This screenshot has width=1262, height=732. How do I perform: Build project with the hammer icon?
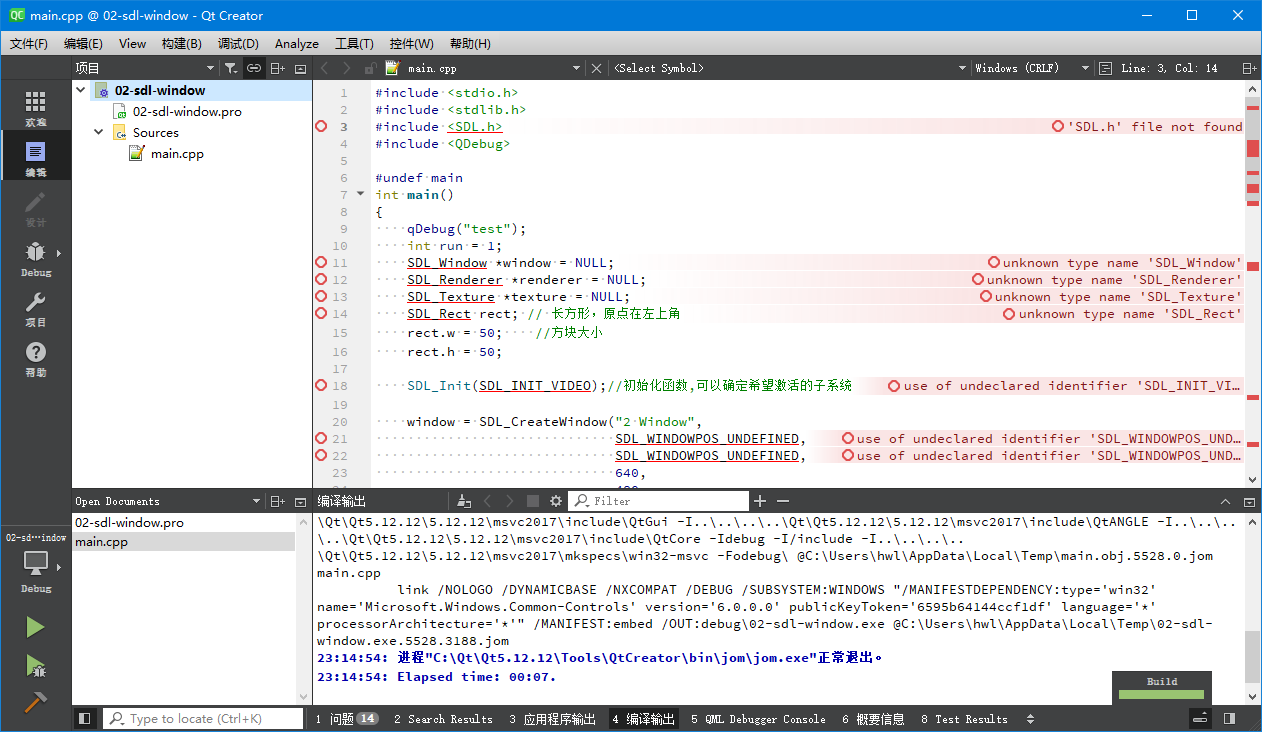click(35, 702)
